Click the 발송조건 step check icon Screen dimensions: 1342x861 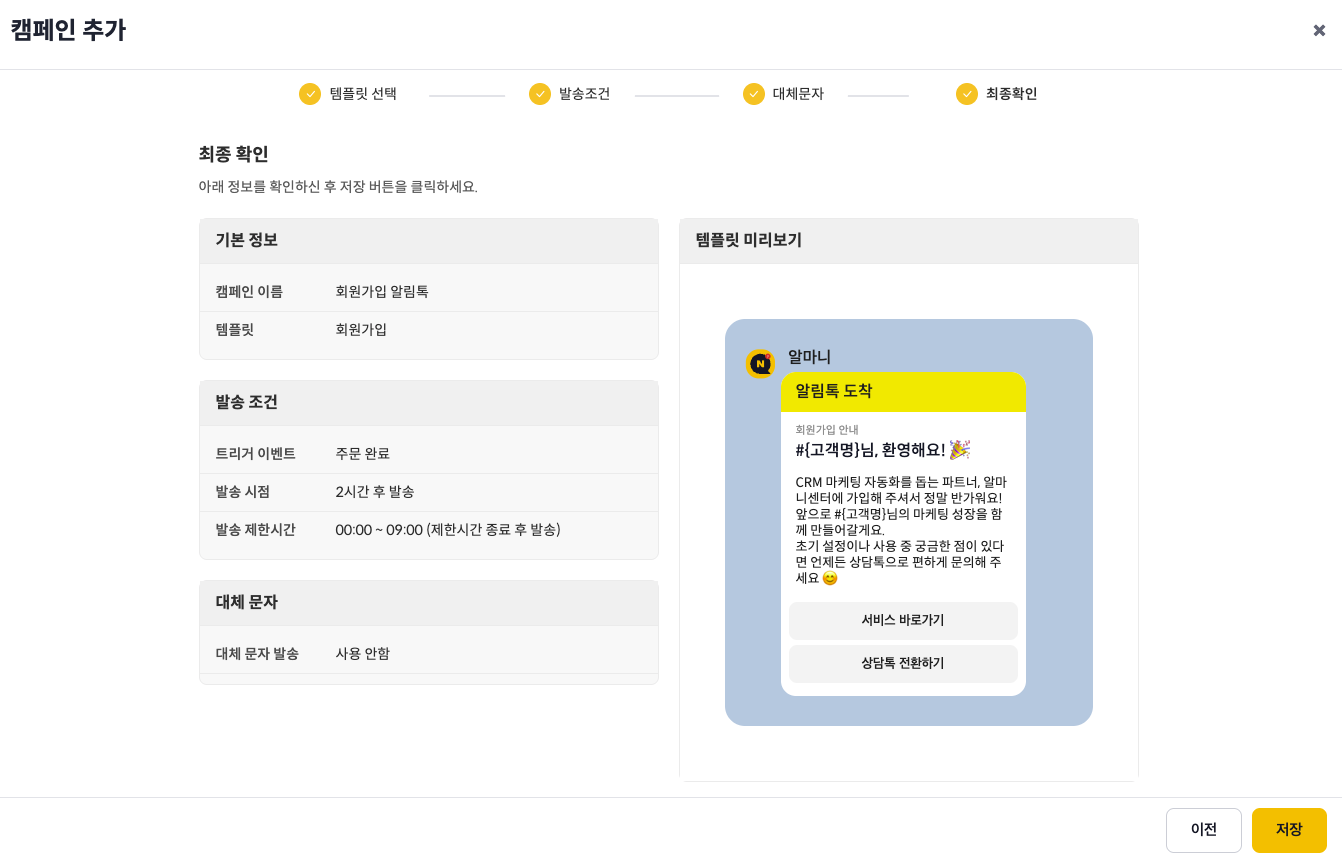pyautogui.click(x=540, y=94)
